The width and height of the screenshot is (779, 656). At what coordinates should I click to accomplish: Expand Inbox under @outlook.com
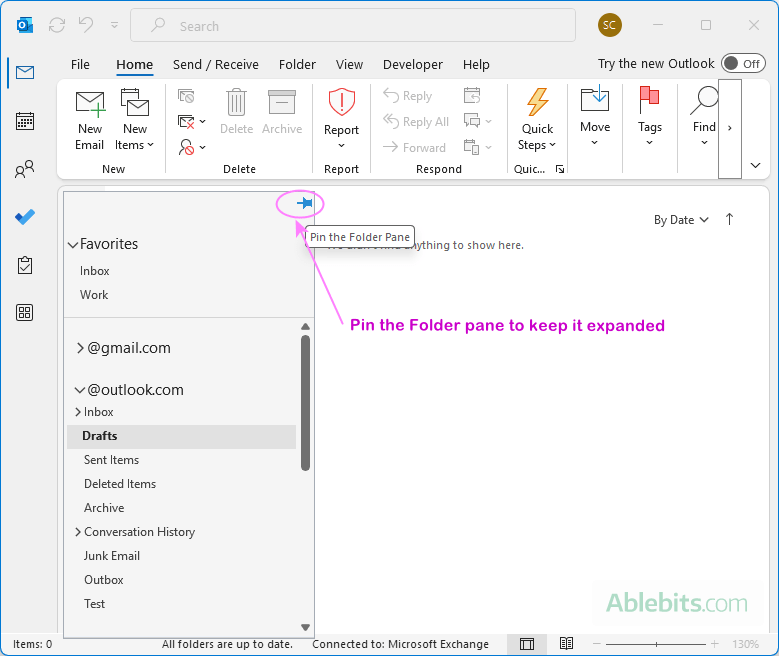(78, 412)
